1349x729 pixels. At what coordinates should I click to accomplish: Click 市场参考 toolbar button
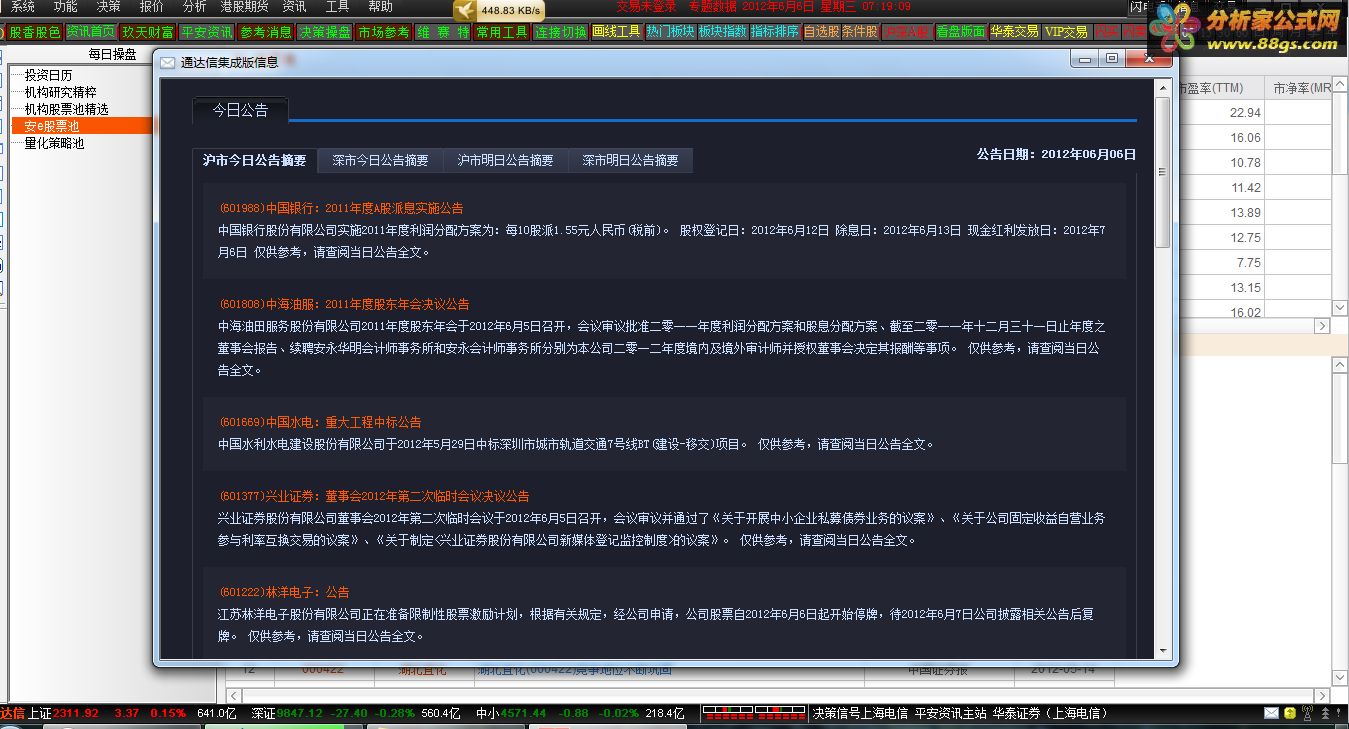click(x=384, y=32)
